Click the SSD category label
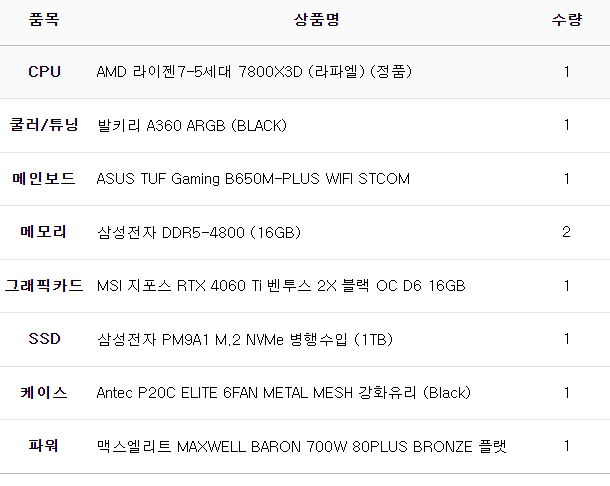 pos(44,339)
